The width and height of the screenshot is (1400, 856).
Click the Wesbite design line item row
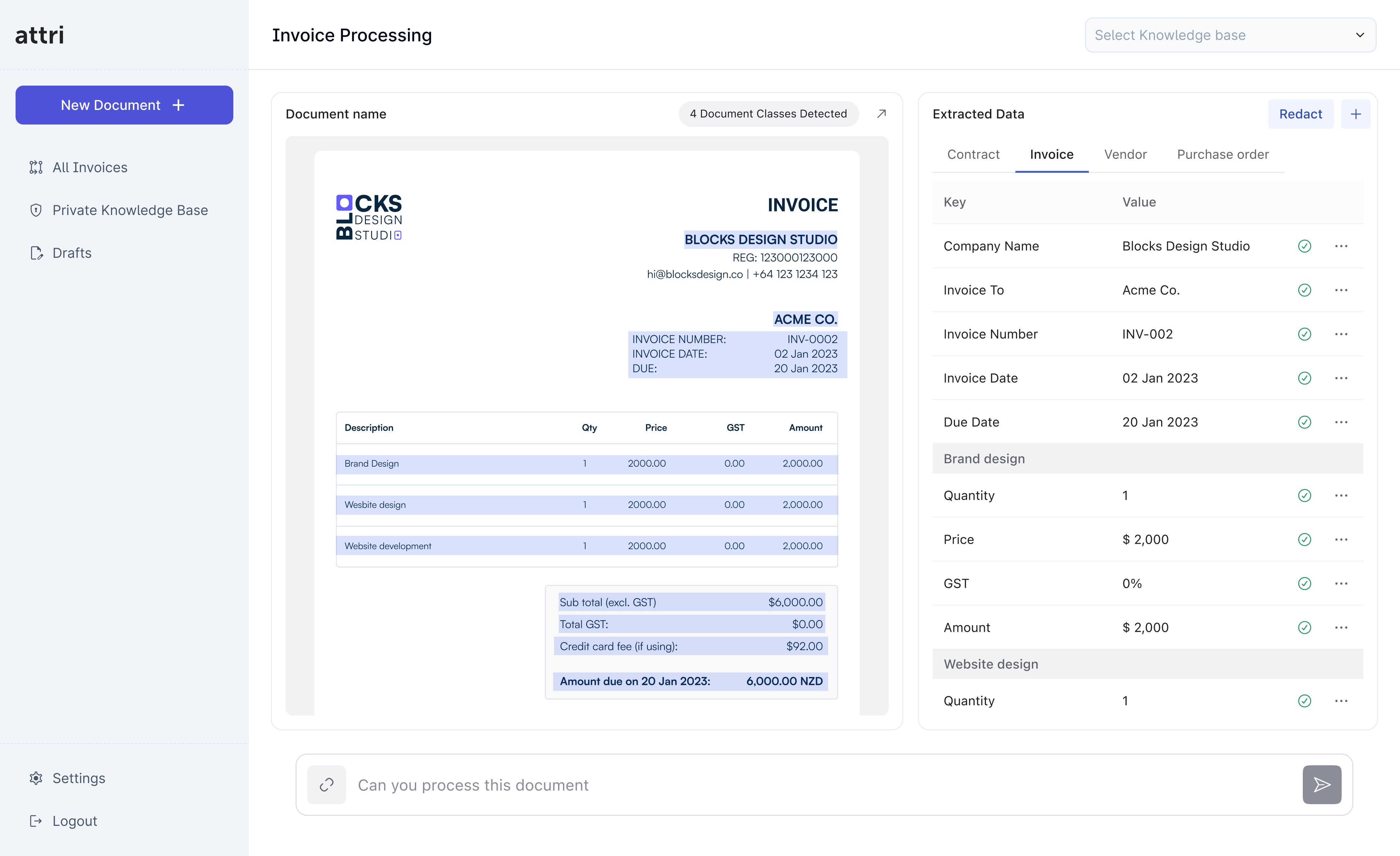pyautogui.click(x=587, y=505)
